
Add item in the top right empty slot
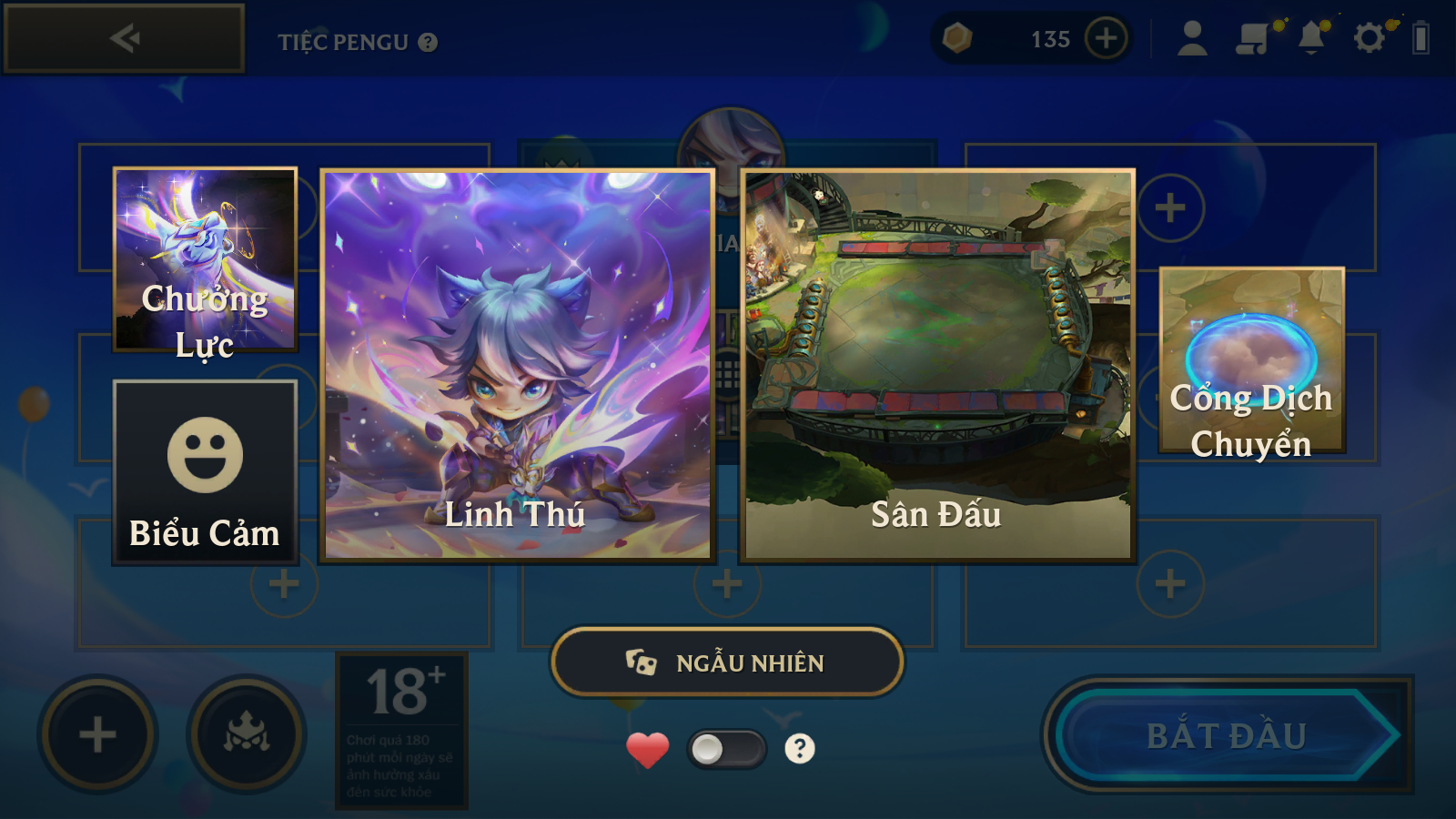[1170, 207]
